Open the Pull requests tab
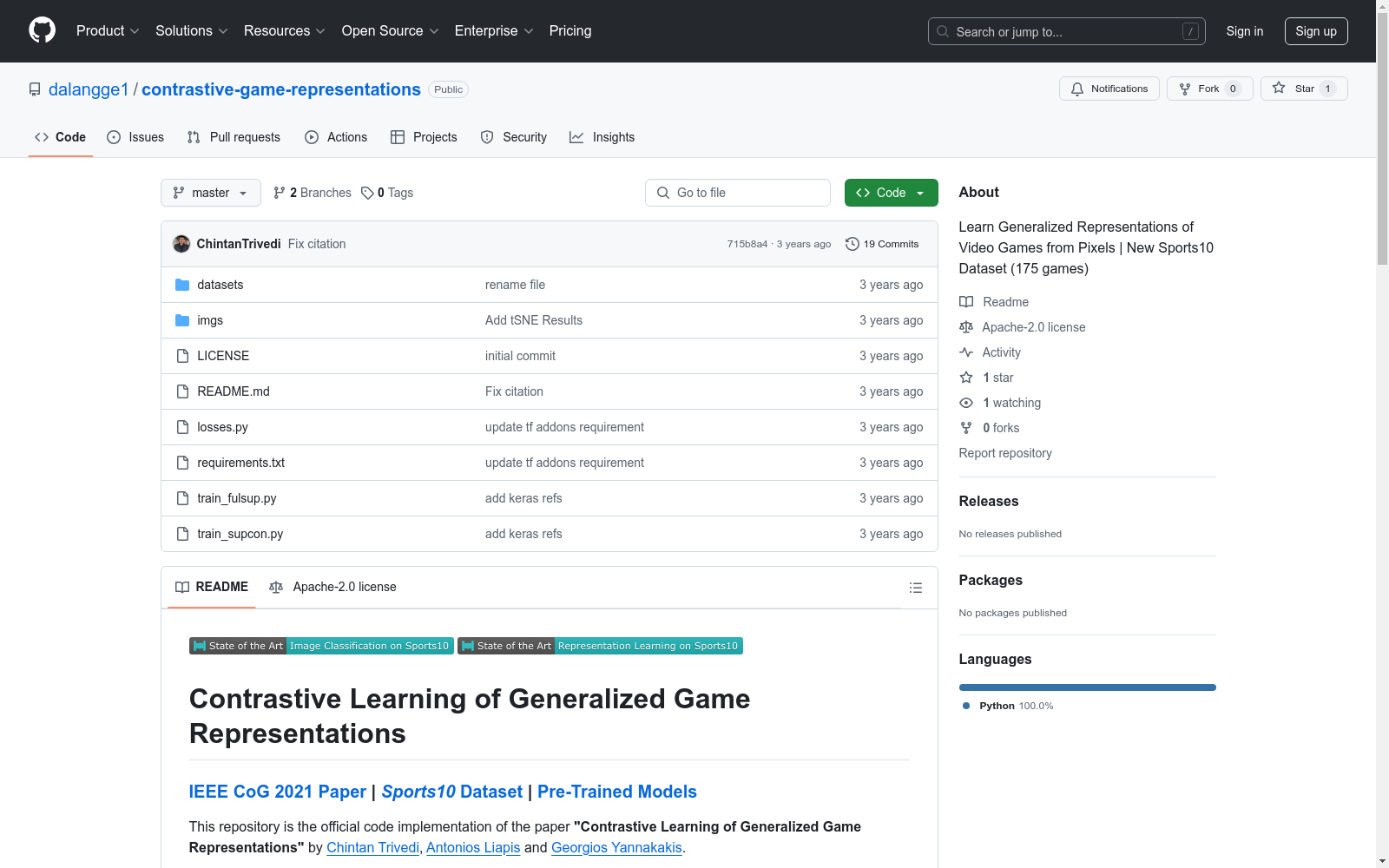This screenshot has width=1389, height=868. (234, 137)
